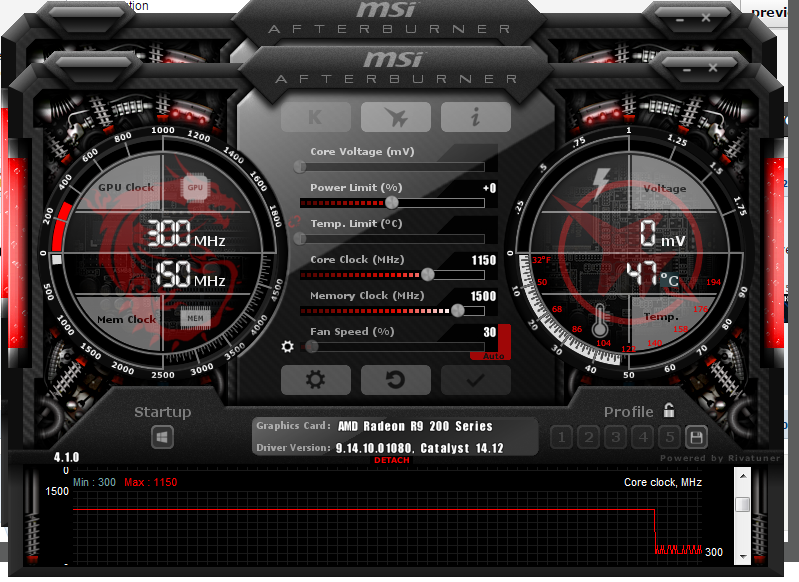This screenshot has height=582, width=799.
Task: Minimize the background Afterburner window
Action: click(680, 20)
